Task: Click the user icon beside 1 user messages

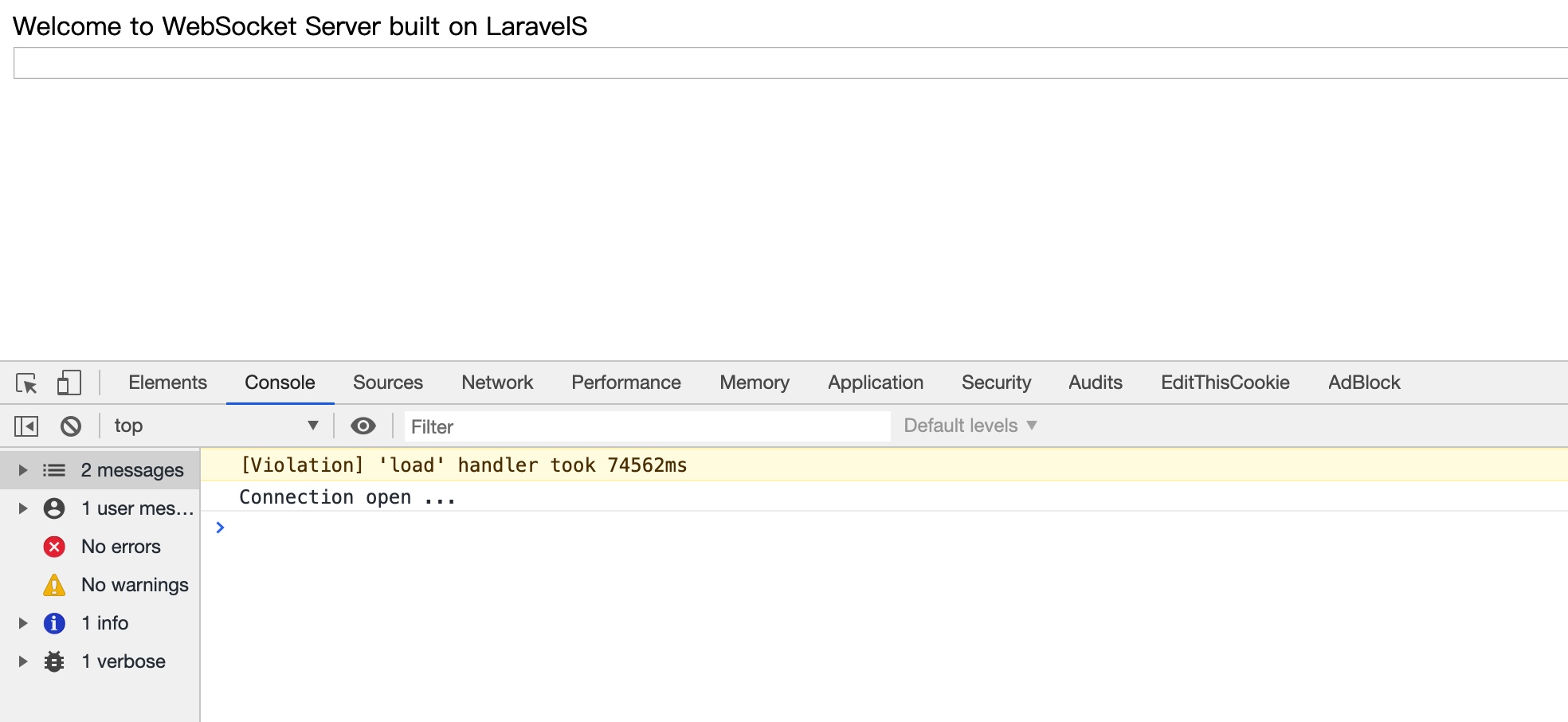Action: tap(54, 508)
